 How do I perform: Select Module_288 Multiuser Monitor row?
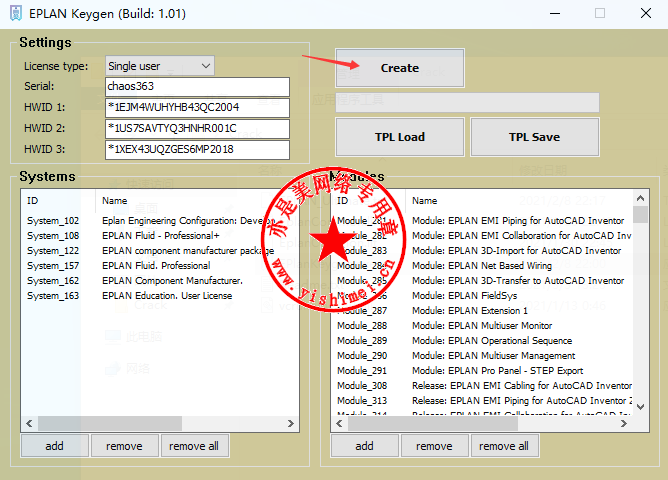tap(482, 325)
